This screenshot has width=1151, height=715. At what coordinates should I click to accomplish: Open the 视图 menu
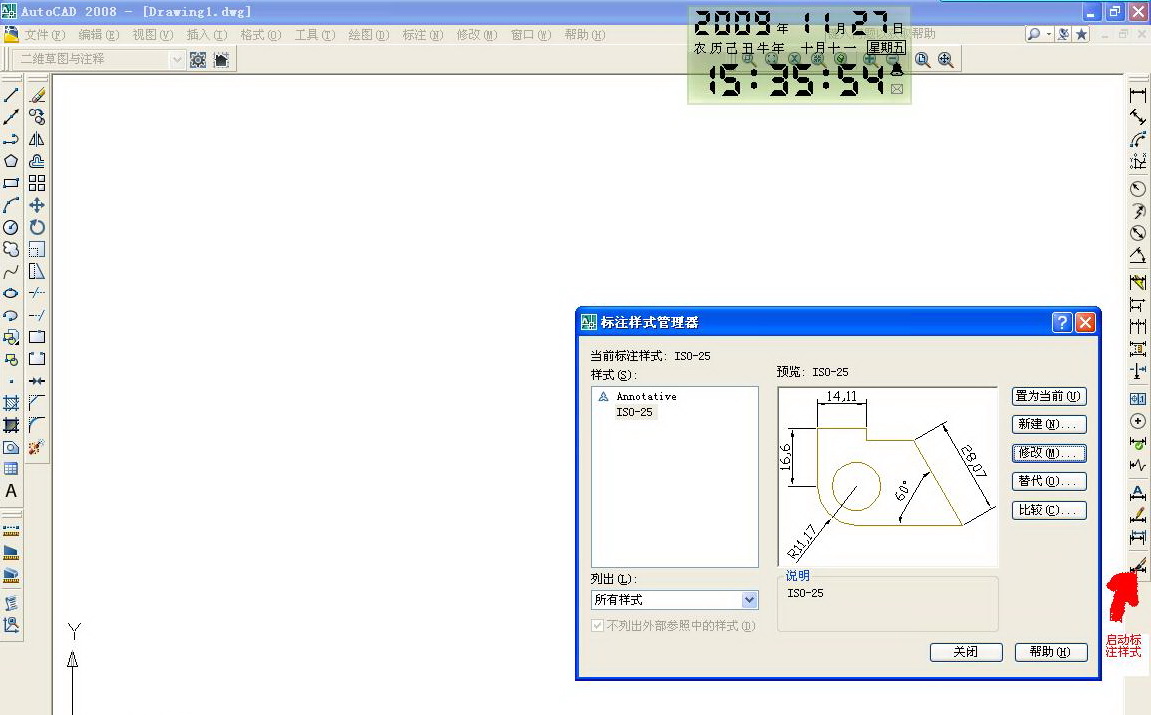[153, 35]
